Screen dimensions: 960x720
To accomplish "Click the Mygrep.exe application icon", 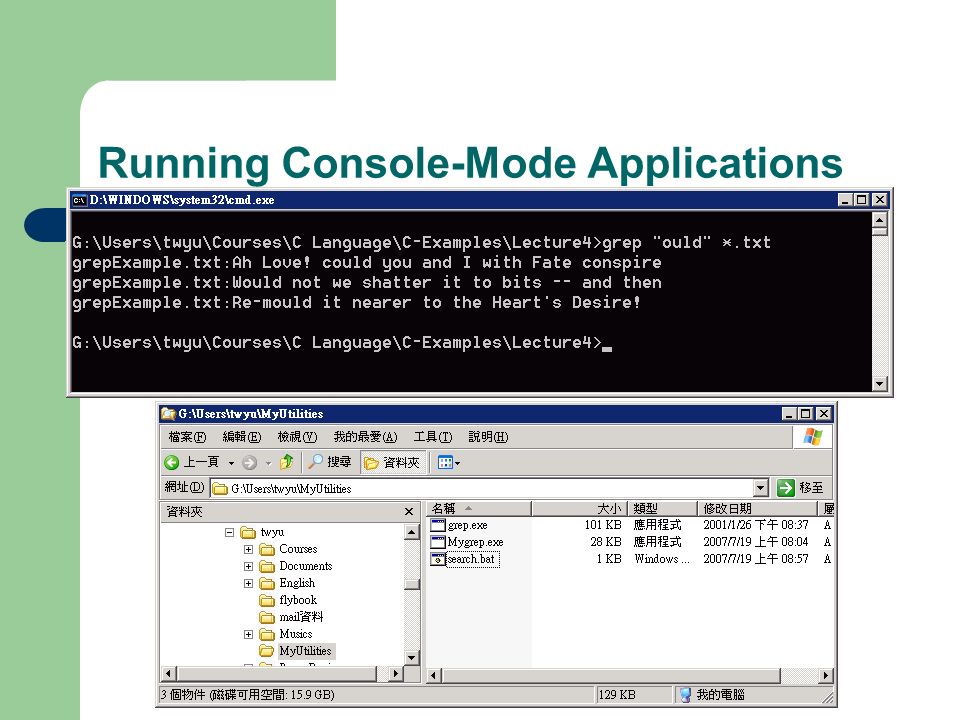I will pyautogui.click(x=438, y=542).
